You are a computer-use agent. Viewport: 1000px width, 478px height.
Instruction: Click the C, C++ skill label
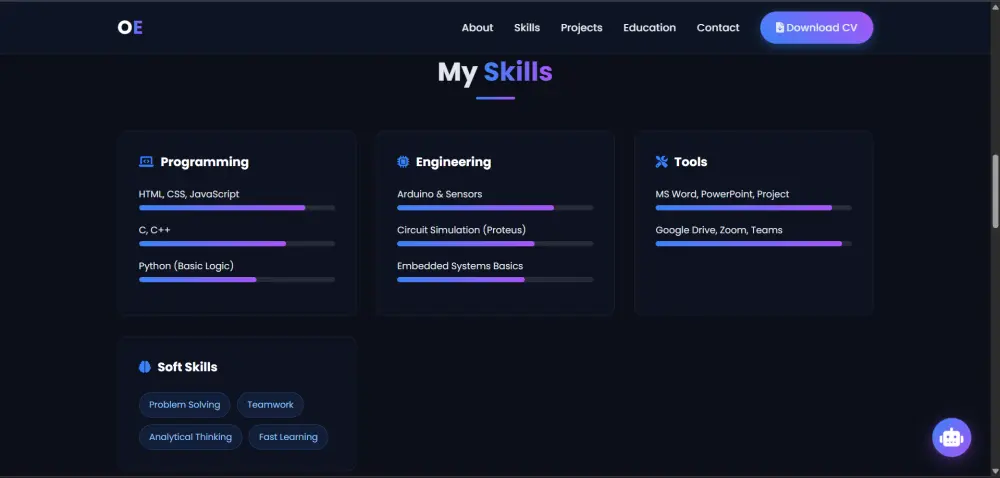(x=154, y=230)
